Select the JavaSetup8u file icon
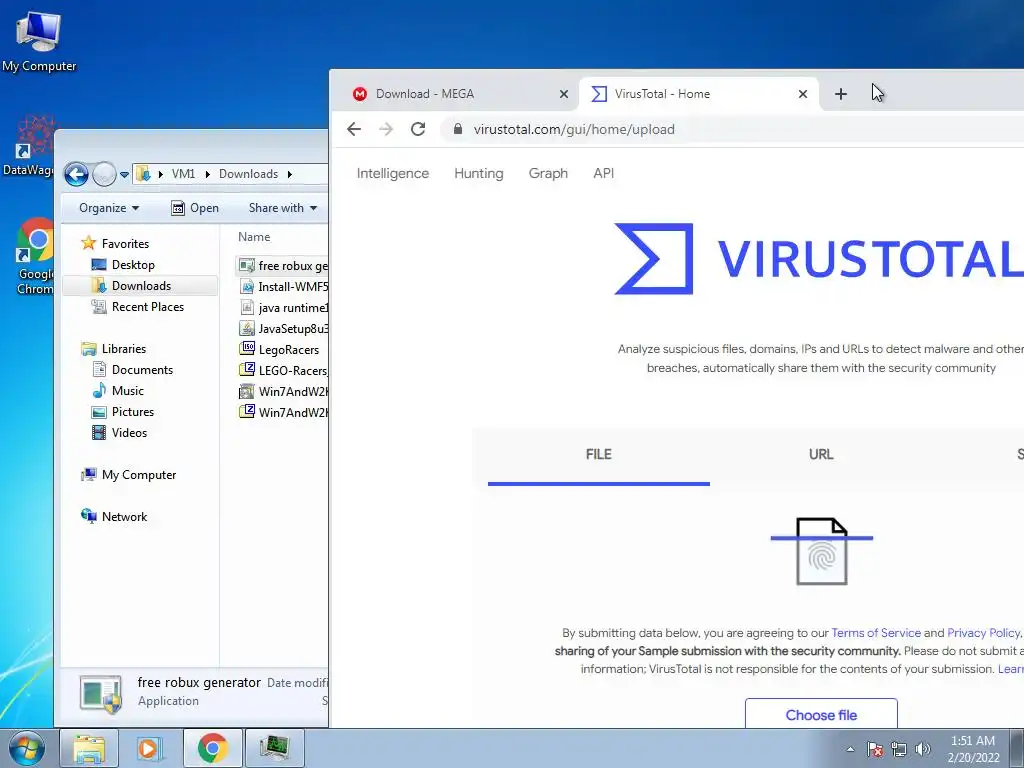Image resolution: width=1024 pixels, height=768 pixels. (x=247, y=328)
